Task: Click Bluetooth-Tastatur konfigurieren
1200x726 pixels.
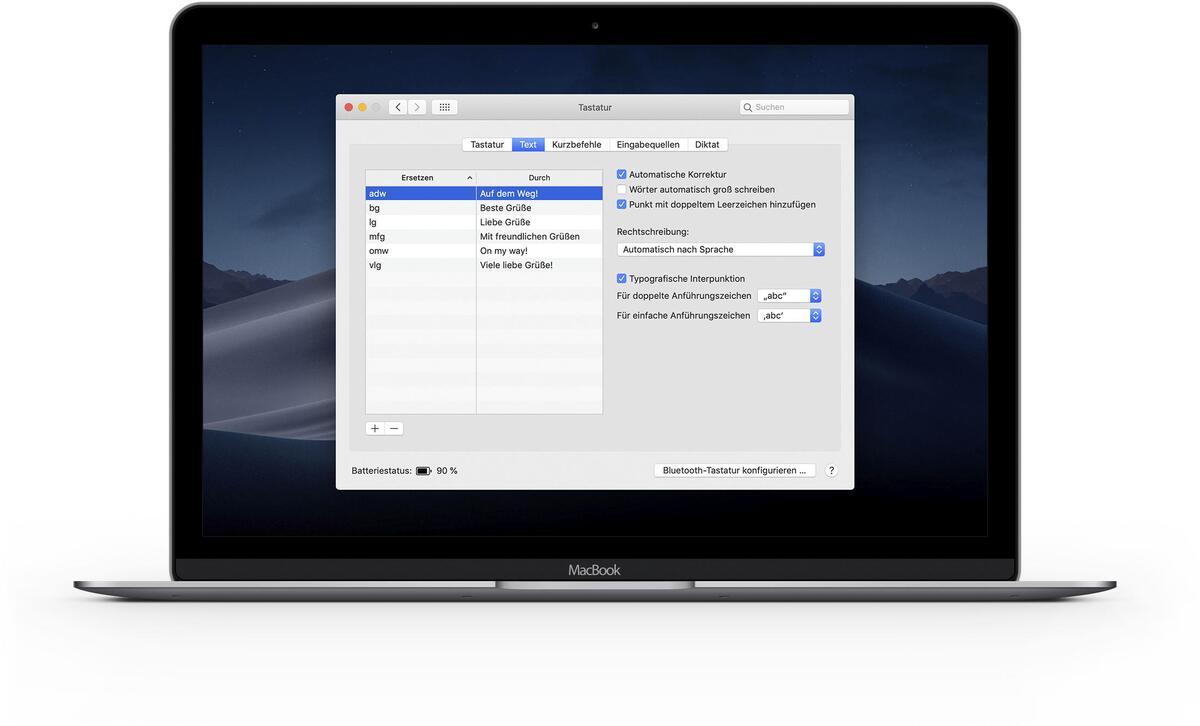Action: click(x=734, y=469)
